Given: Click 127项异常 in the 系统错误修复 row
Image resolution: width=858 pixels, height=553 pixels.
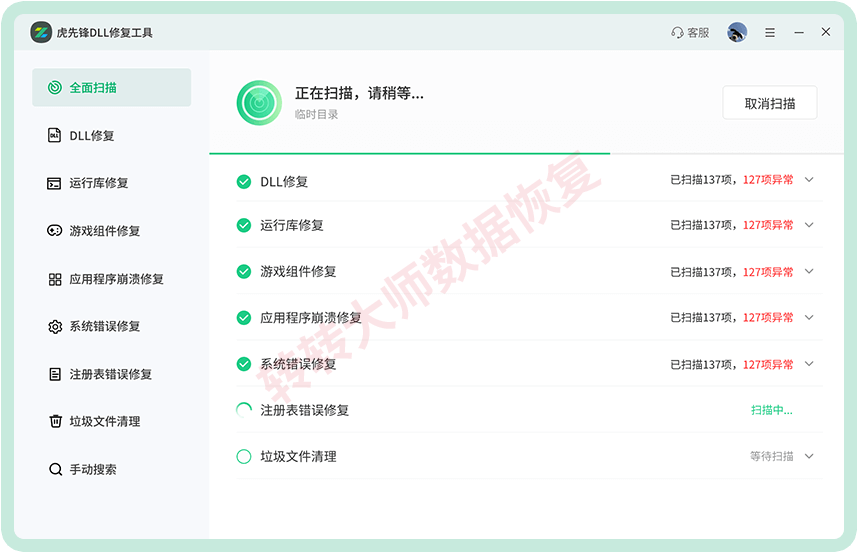Looking at the screenshot, I should coord(768,364).
